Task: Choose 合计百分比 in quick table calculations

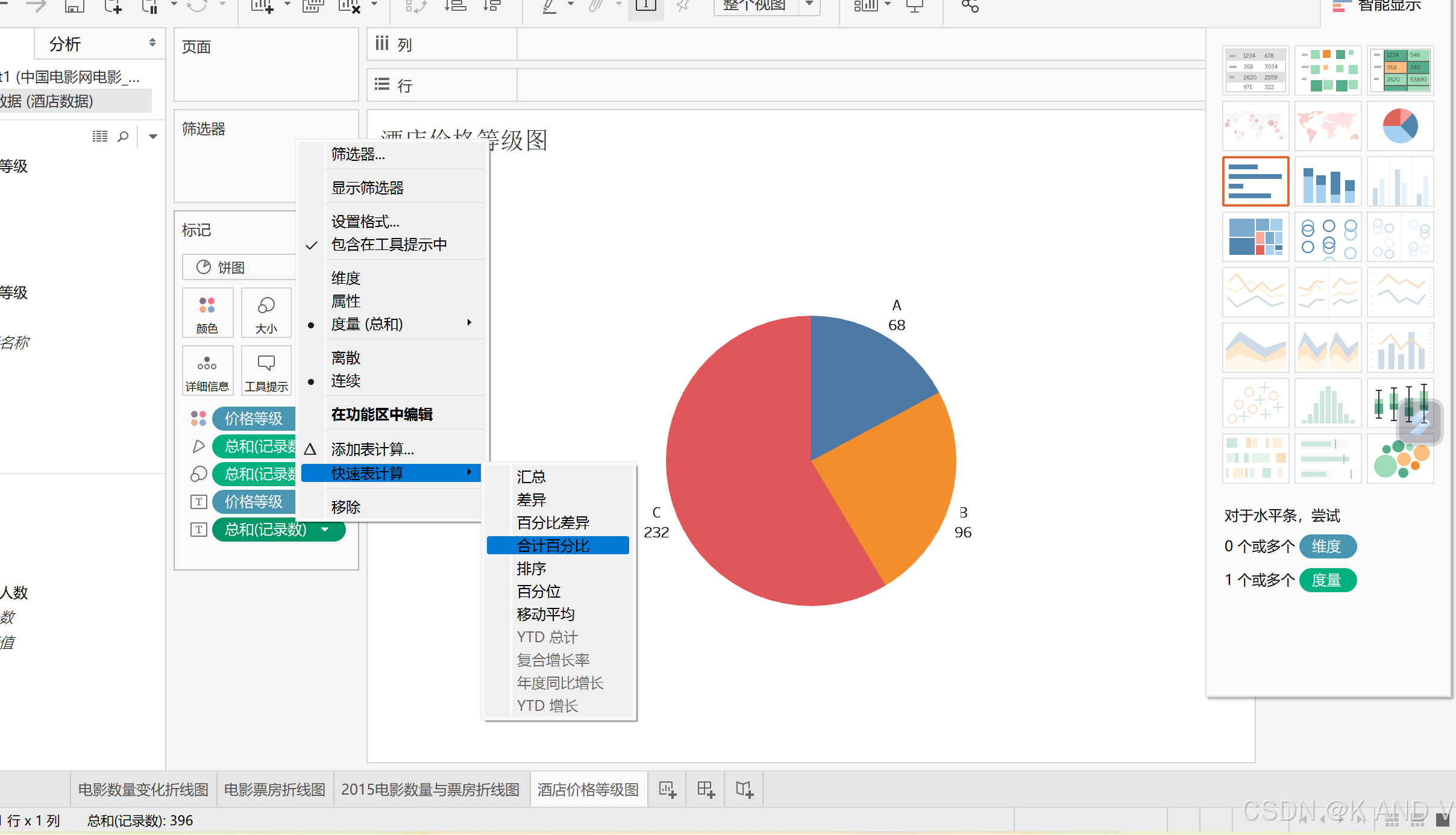Action: pos(553,546)
